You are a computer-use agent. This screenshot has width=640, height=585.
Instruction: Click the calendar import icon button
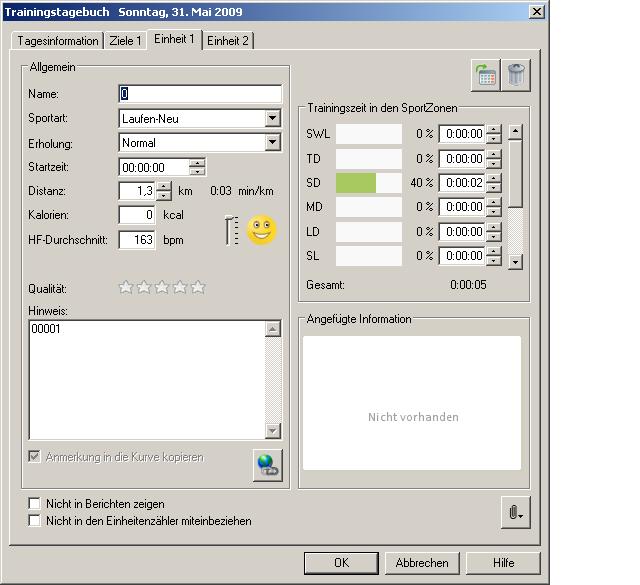coord(487,75)
